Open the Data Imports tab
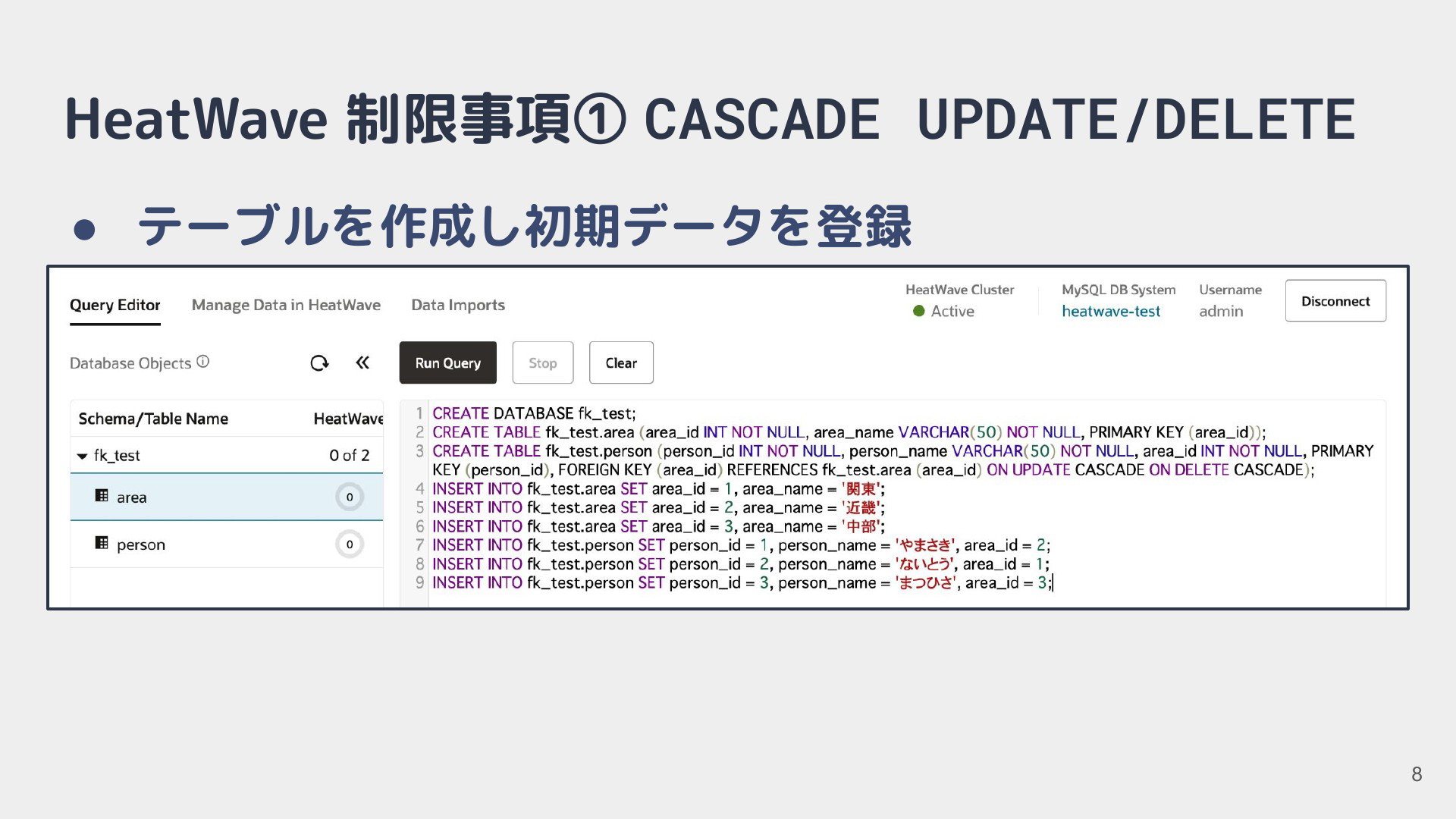This screenshot has height=819, width=1456. [x=458, y=305]
